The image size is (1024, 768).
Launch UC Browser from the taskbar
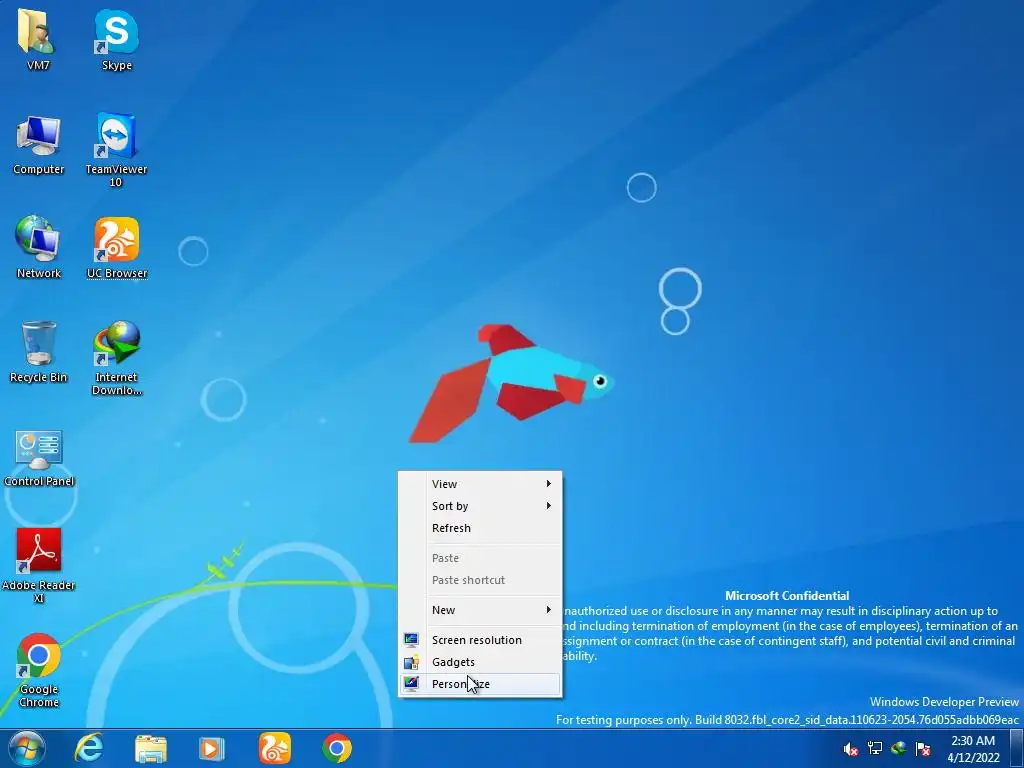click(x=274, y=748)
